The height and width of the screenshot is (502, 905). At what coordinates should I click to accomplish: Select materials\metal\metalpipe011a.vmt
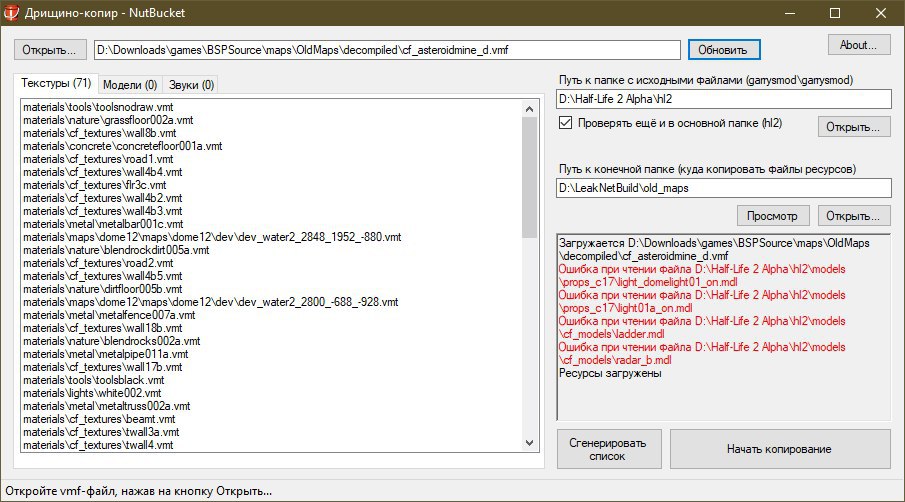pyautogui.click(x=106, y=354)
